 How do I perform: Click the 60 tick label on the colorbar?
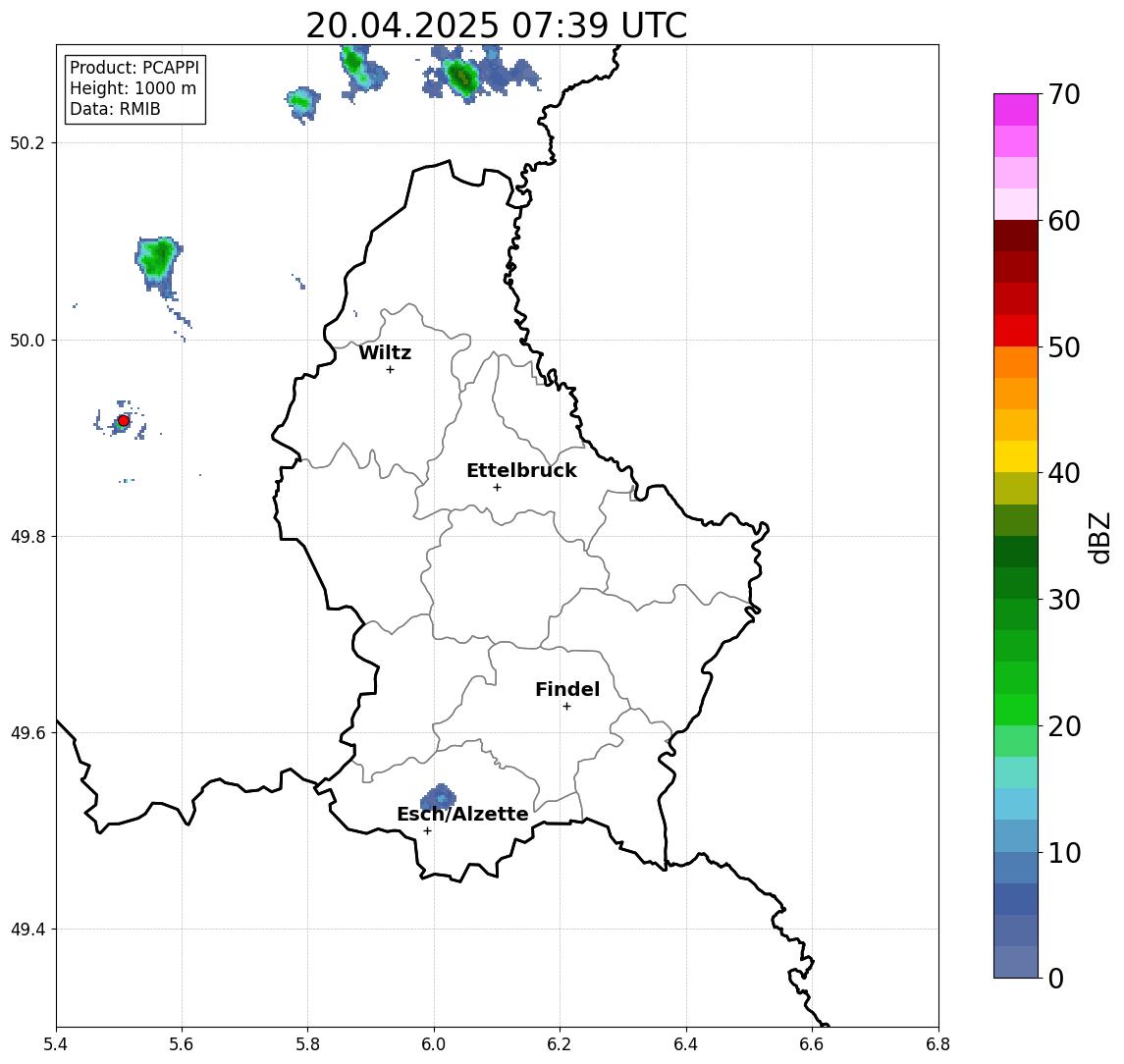pos(1063,221)
